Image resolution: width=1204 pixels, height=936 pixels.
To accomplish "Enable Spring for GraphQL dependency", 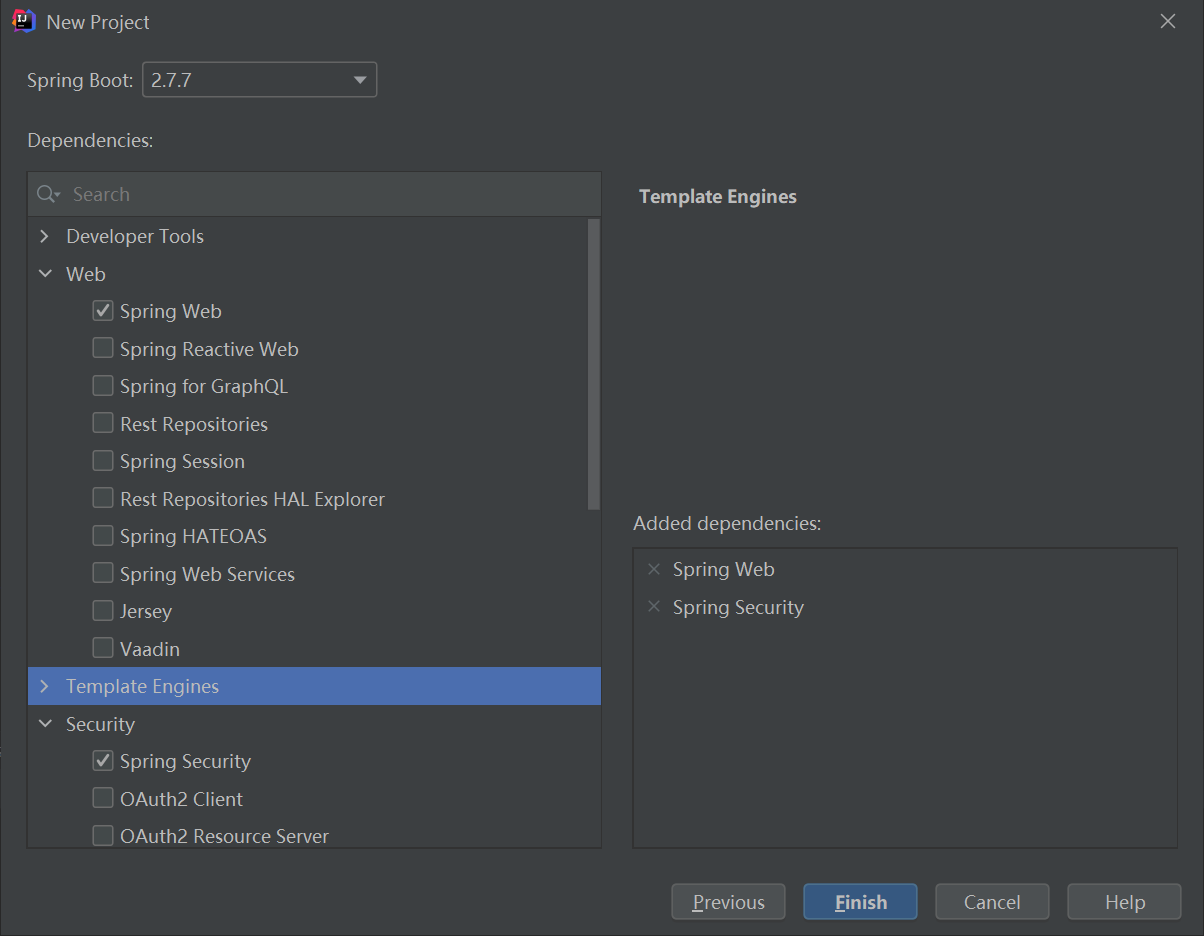I will [103, 386].
